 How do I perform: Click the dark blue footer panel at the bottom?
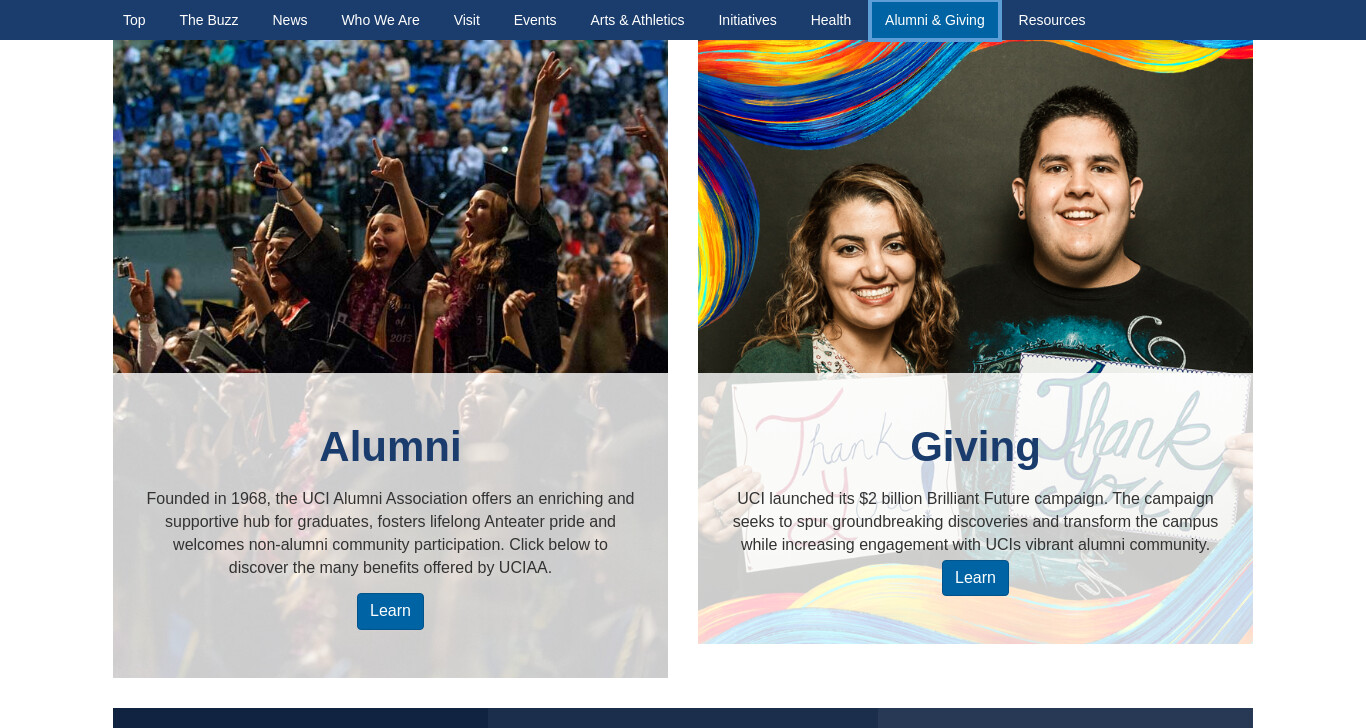click(683, 718)
